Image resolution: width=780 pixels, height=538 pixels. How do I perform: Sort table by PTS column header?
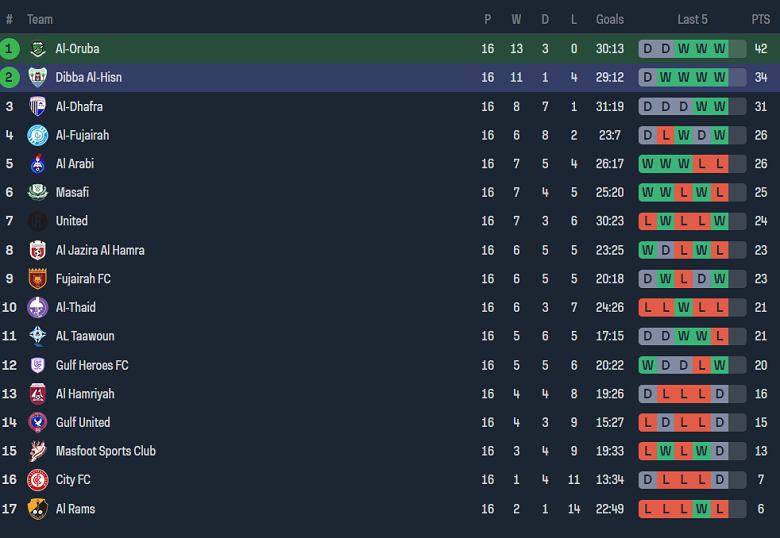click(x=760, y=19)
